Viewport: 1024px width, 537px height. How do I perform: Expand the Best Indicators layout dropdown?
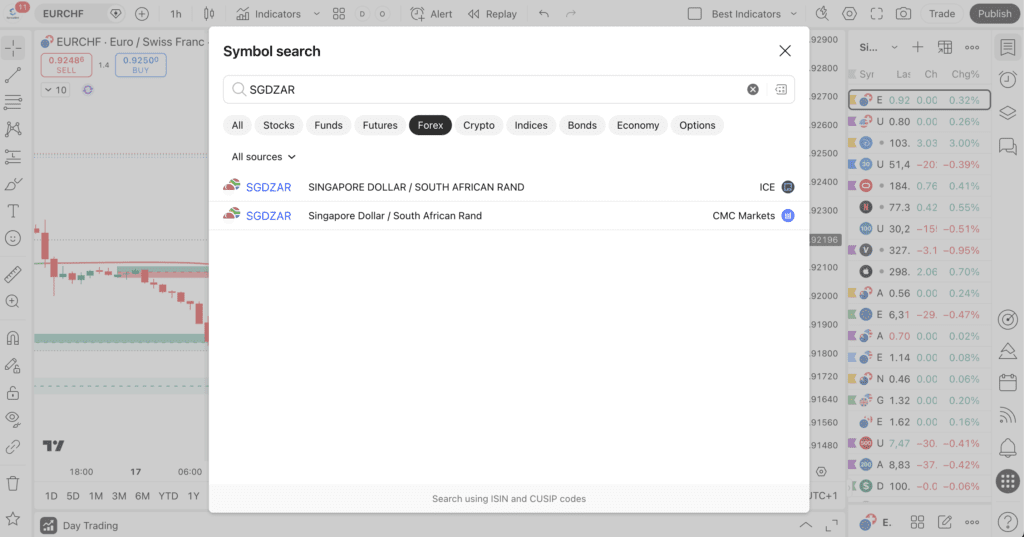(x=793, y=14)
